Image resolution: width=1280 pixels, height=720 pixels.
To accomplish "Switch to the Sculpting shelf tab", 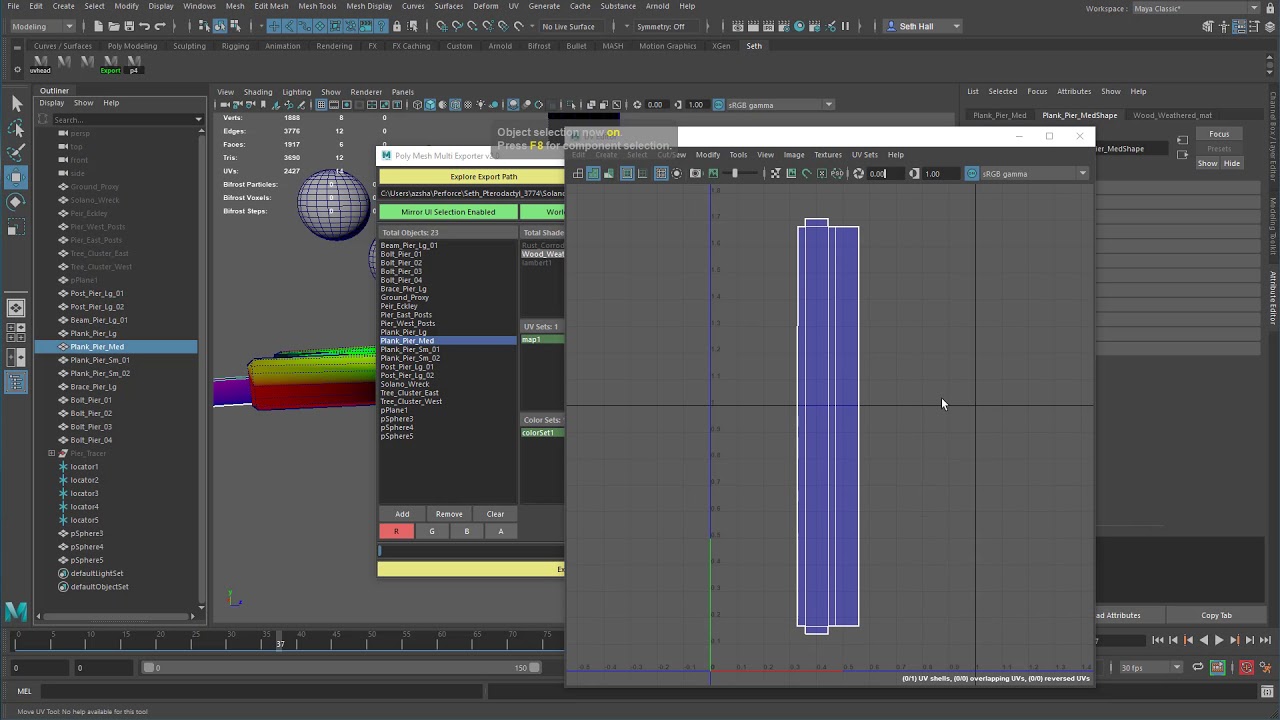I will point(189,46).
